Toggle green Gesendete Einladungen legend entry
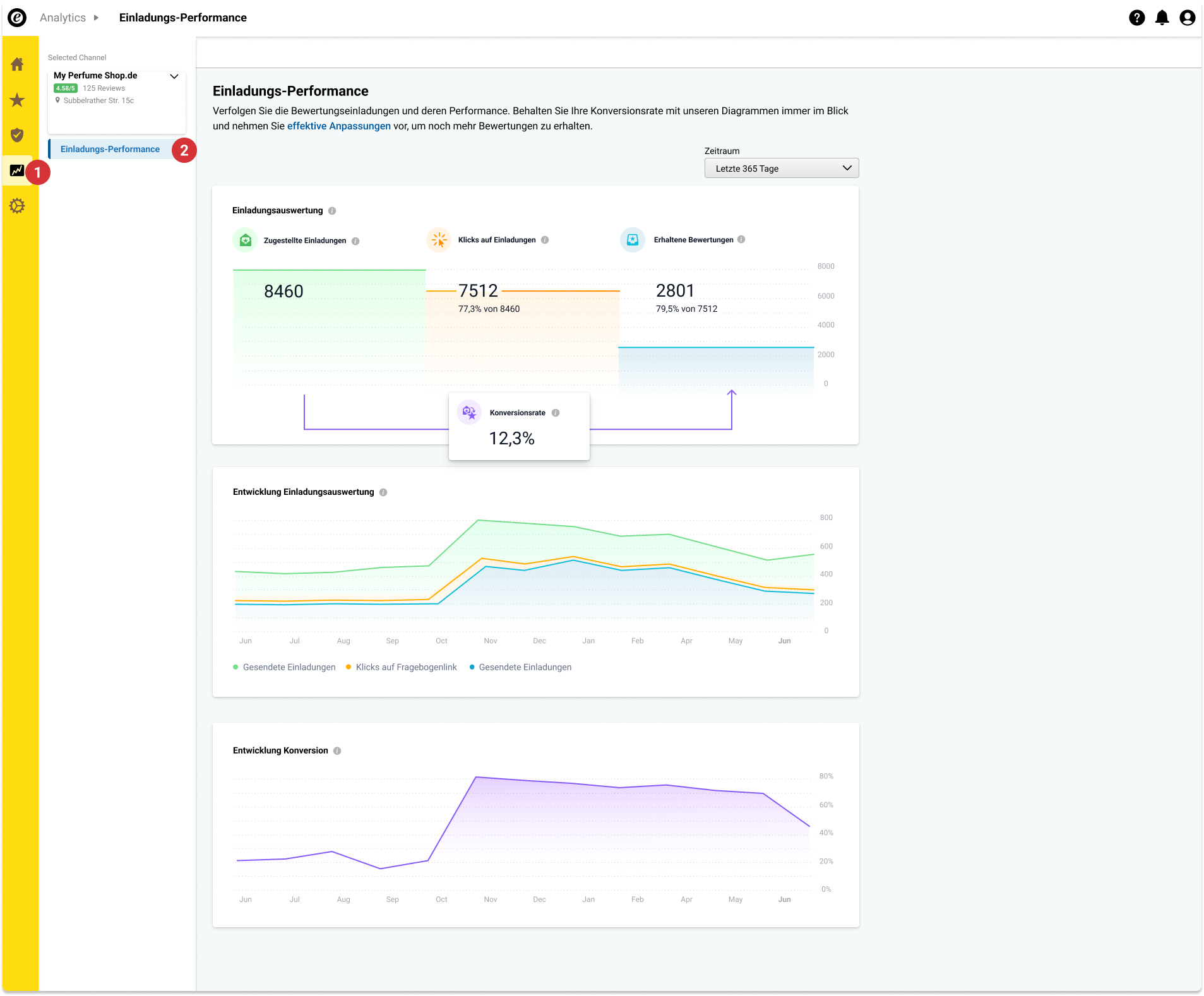 (x=284, y=667)
